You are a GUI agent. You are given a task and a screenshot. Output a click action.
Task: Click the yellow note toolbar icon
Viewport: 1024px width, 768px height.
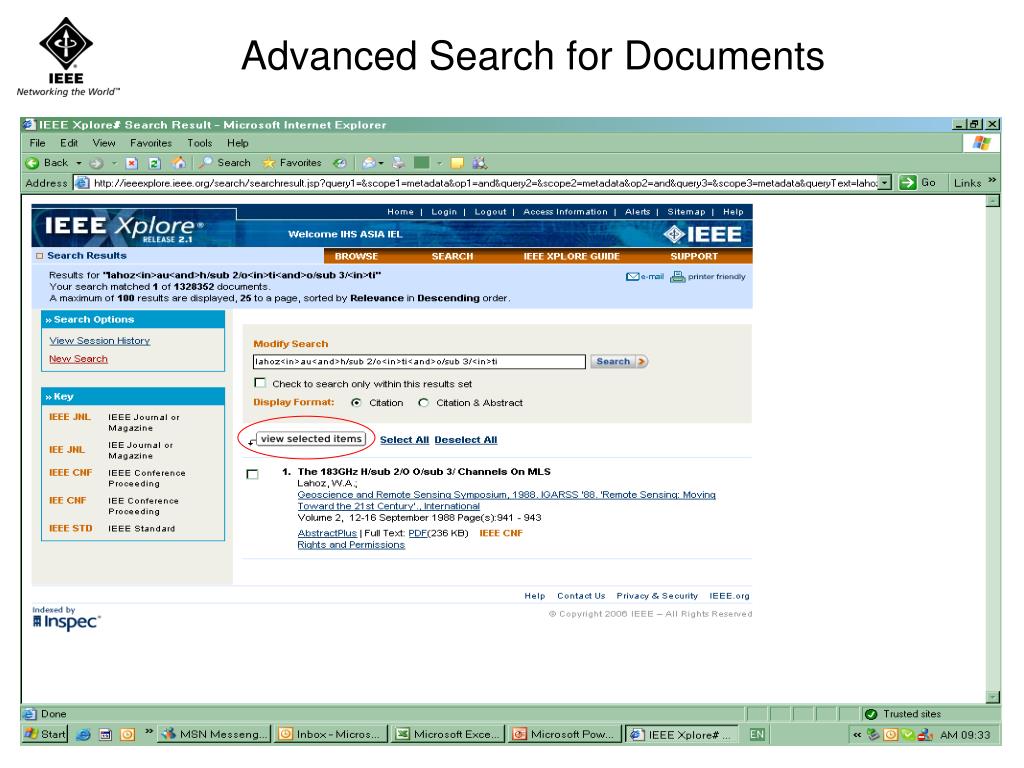coord(457,163)
